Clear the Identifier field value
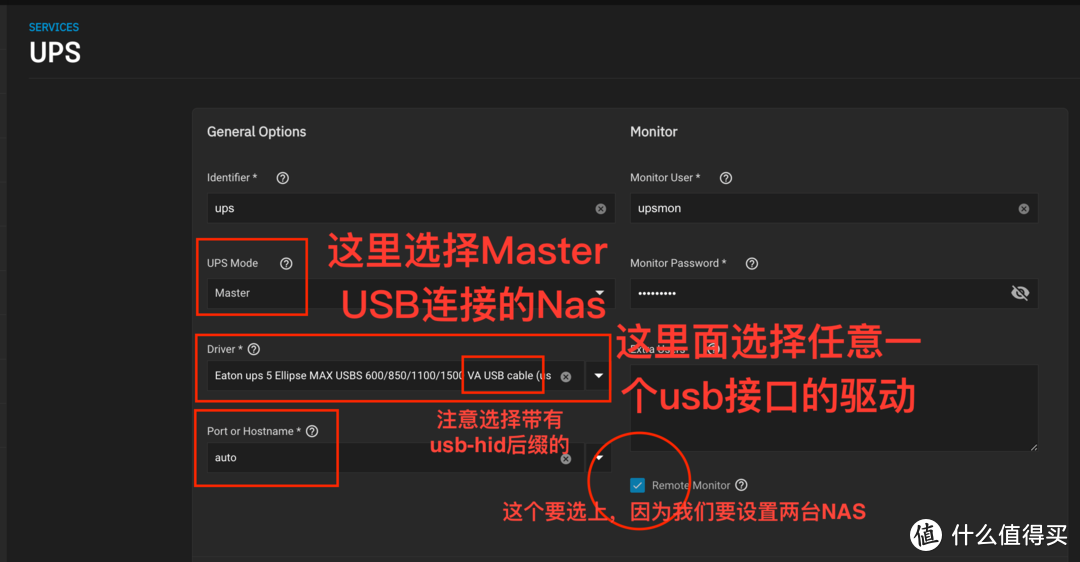 pos(601,209)
